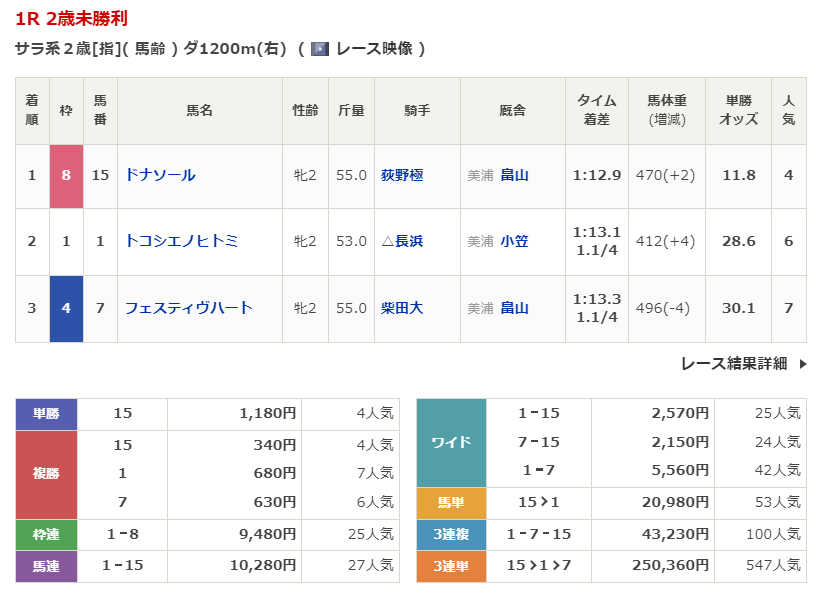Click the teal ワイド payout label
The image size is (821, 593).
[451, 442]
